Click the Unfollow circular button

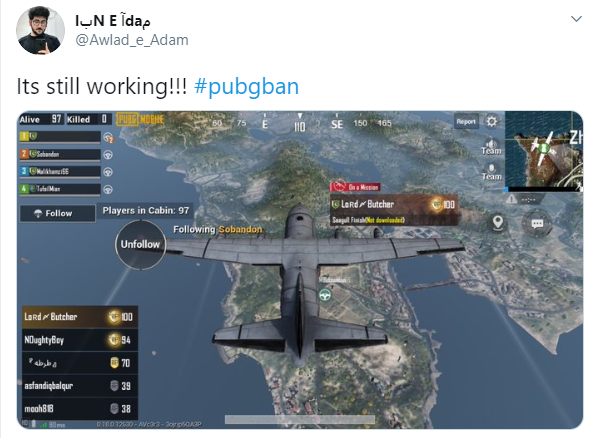coord(140,244)
